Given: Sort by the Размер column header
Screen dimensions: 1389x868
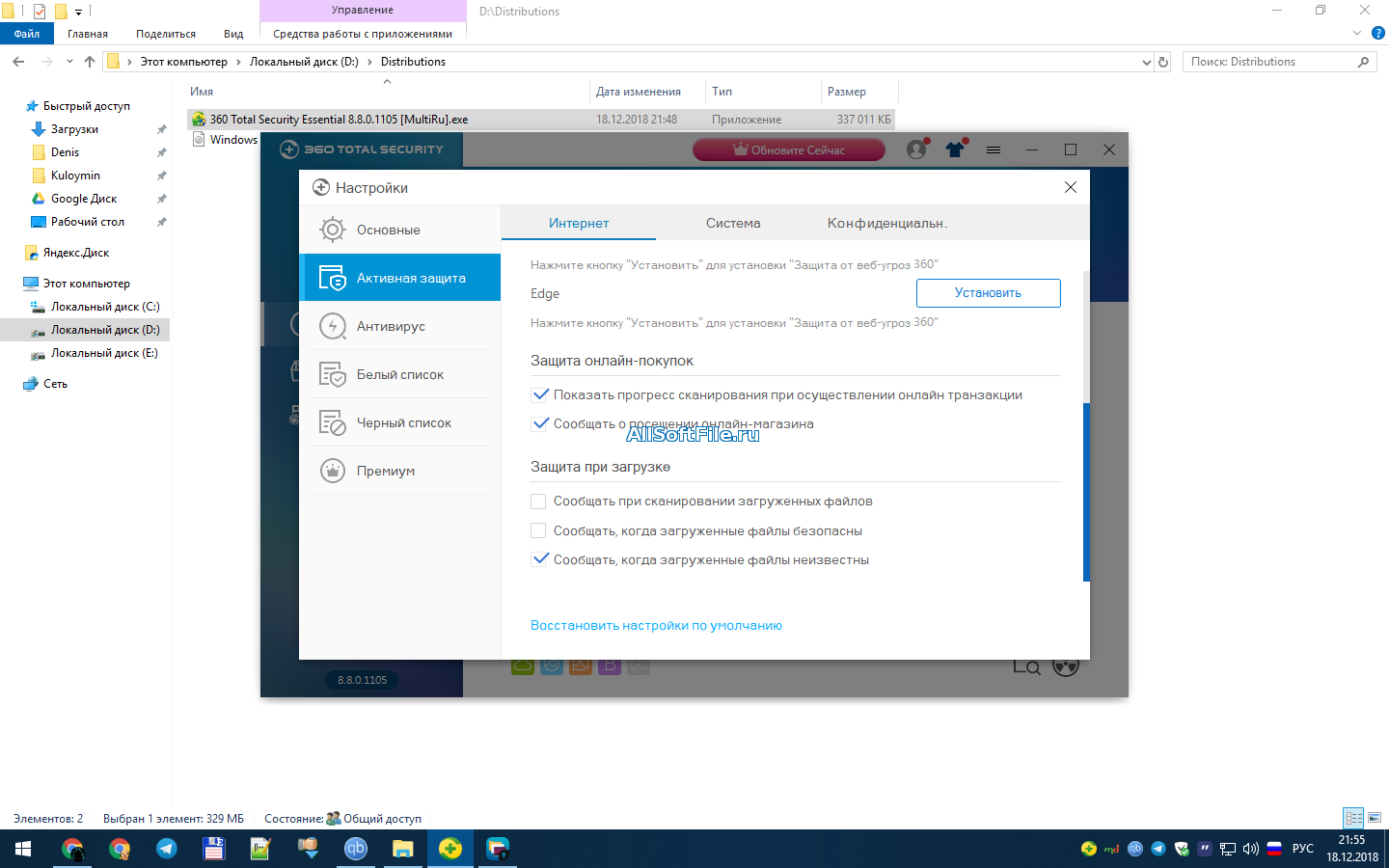Looking at the screenshot, I should [x=858, y=92].
